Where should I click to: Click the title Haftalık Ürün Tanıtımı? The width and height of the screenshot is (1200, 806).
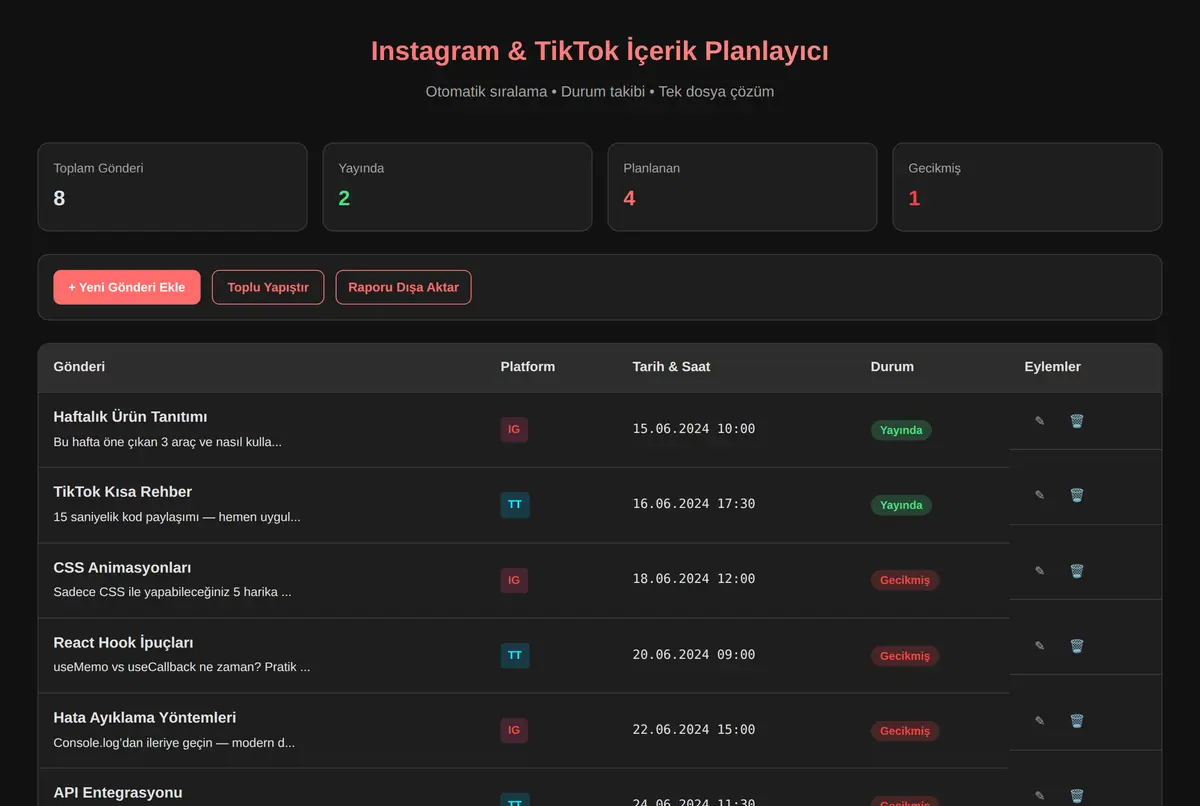[131, 417]
